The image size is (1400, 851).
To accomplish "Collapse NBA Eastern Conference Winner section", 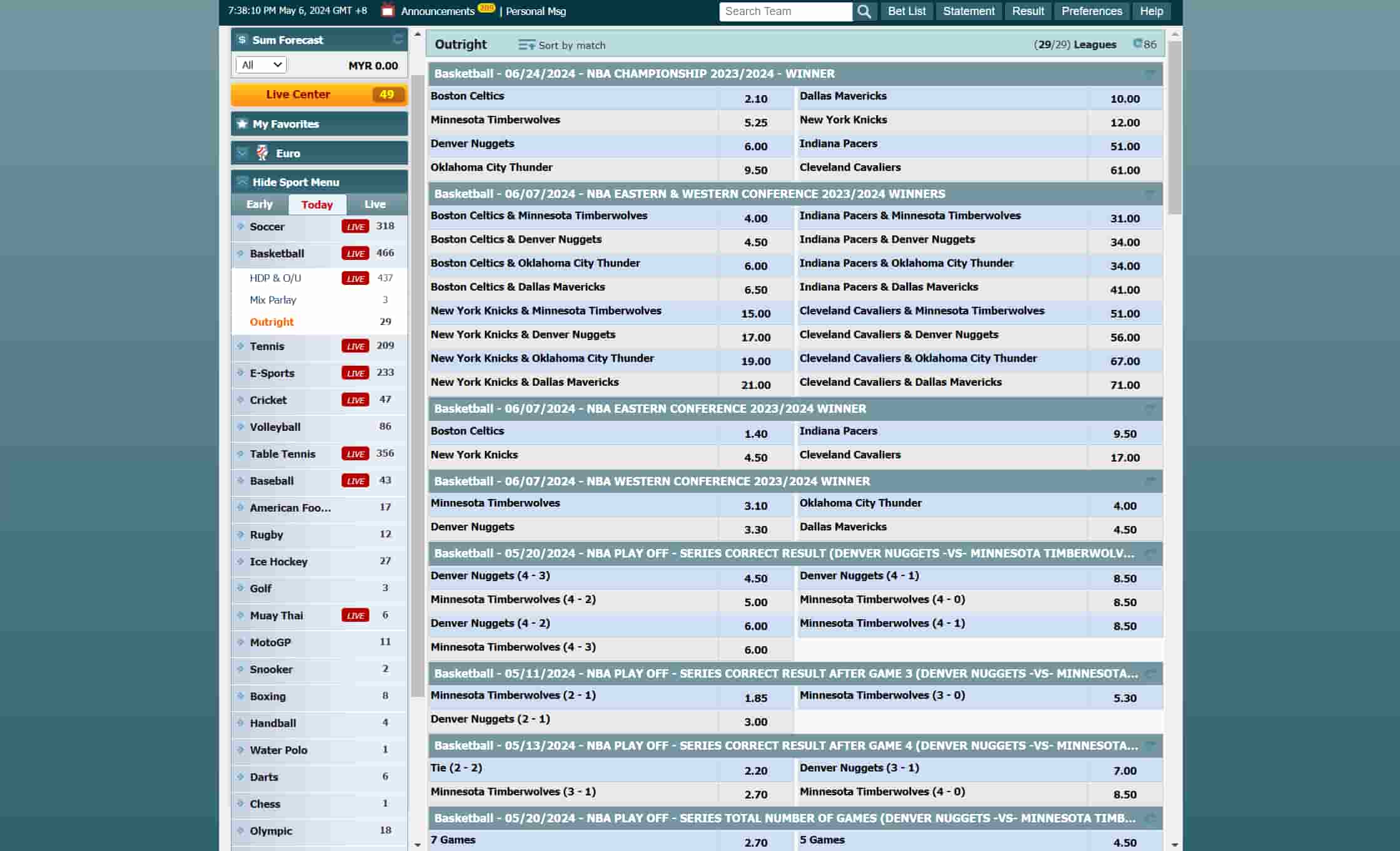I will click(1150, 408).
